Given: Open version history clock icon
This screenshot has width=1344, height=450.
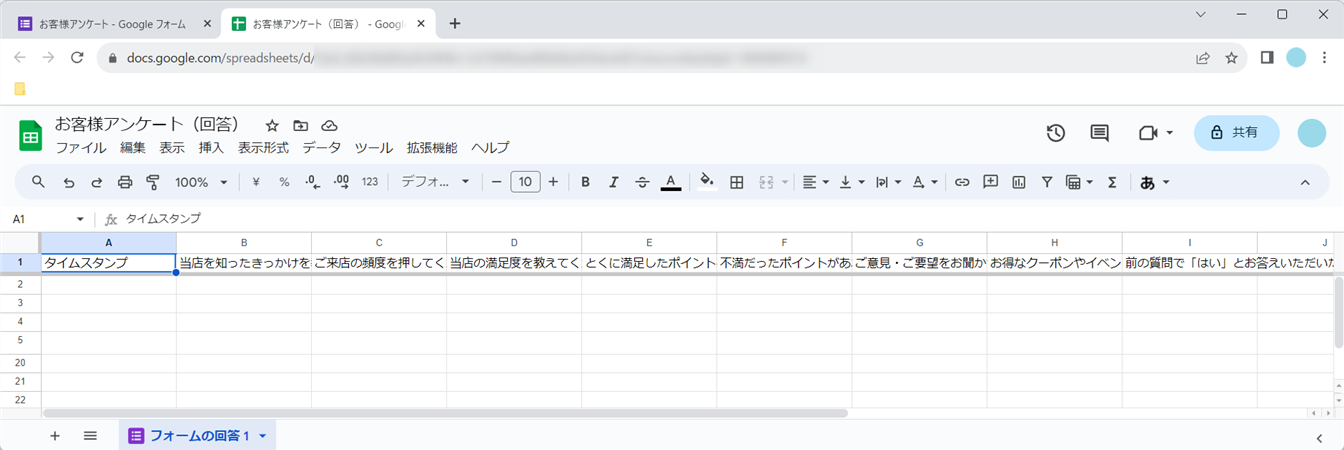Looking at the screenshot, I should pyautogui.click(x=1055, y=133).
